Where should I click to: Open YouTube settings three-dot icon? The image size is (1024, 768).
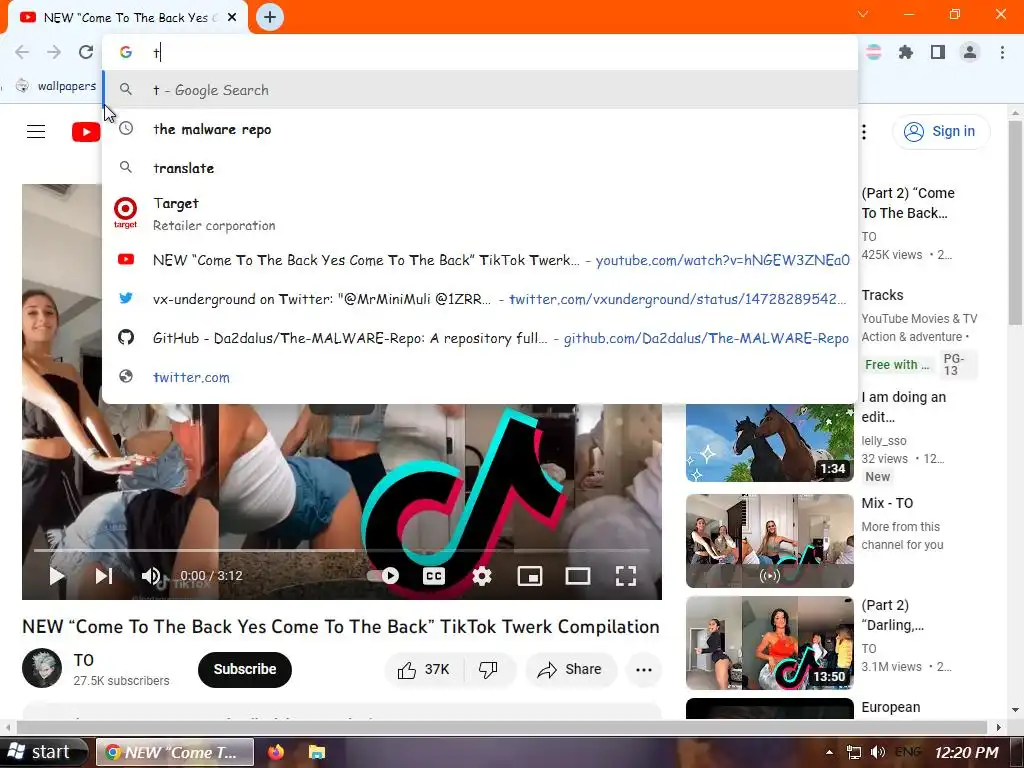click(x=864, y=132)
